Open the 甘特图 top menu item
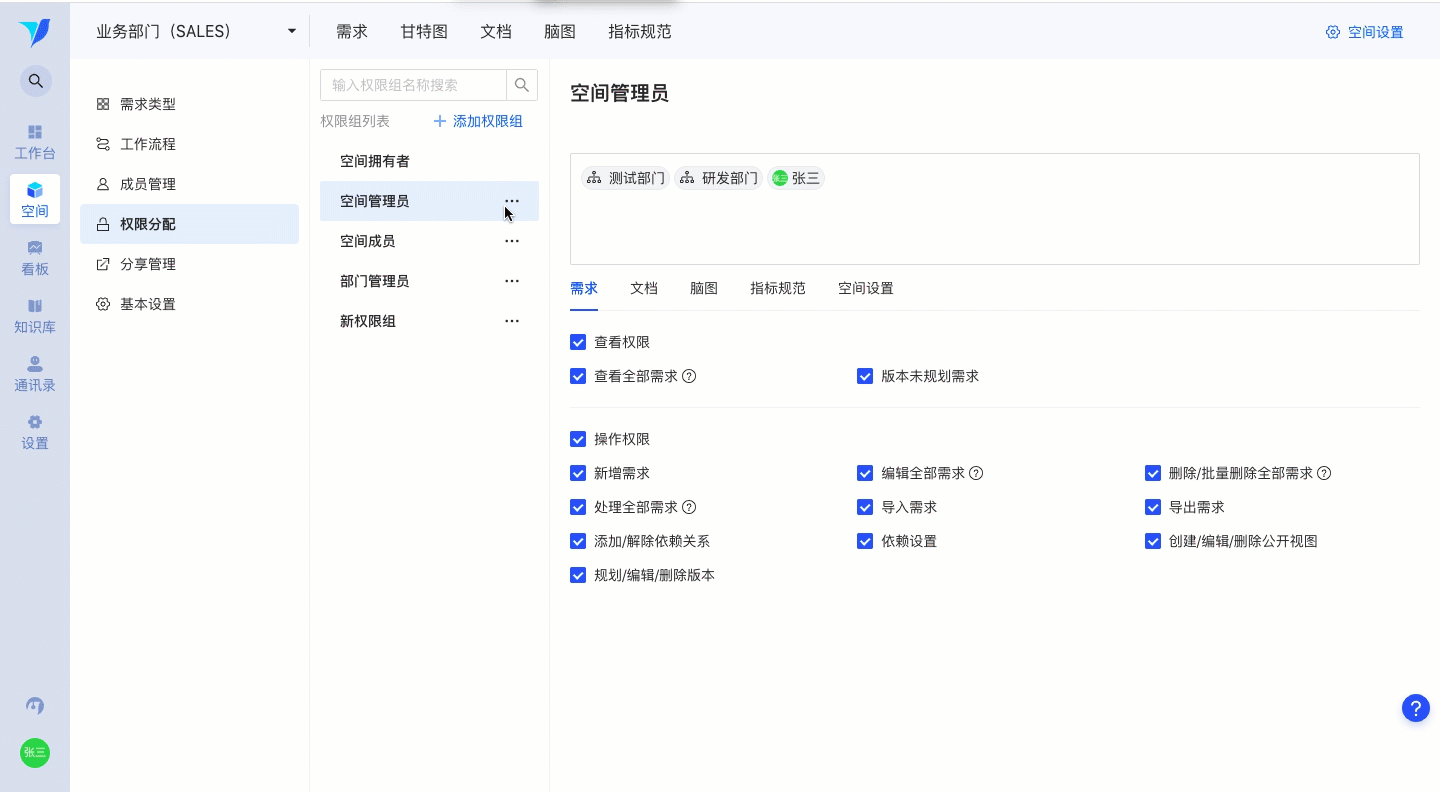Screen dimensions: 1440x792 [424, 31]
